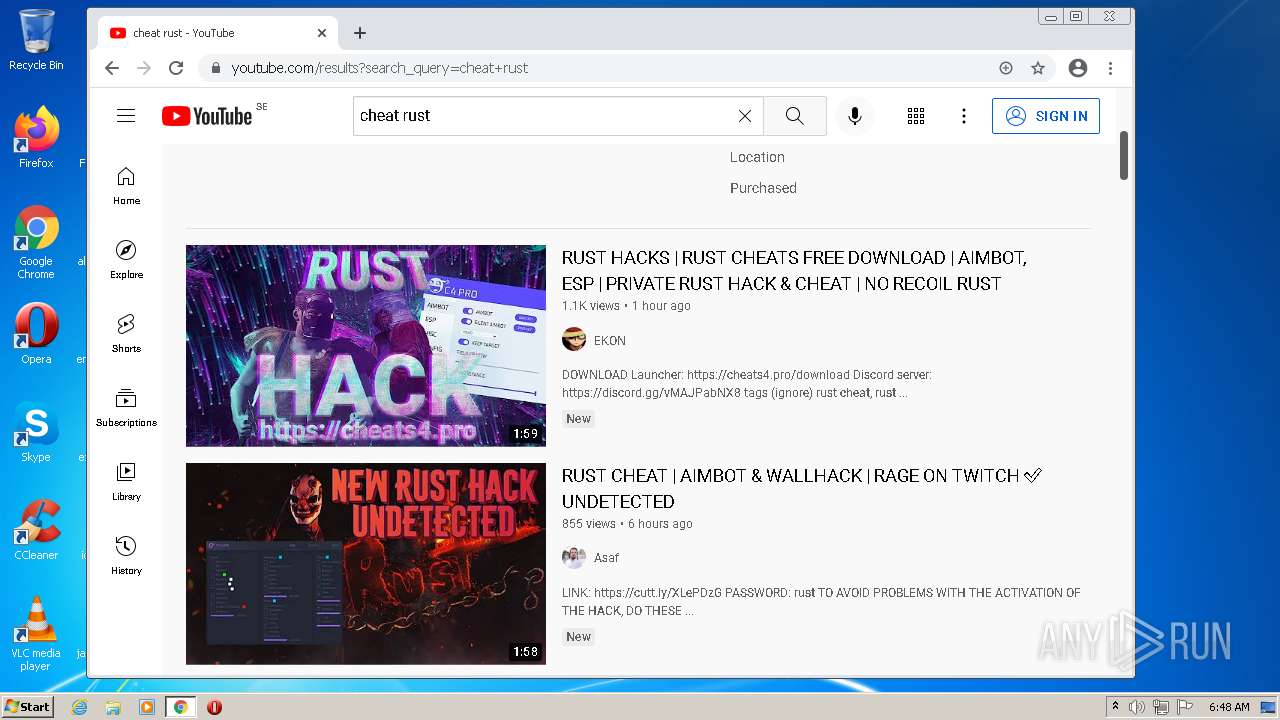1280x720 pixels.
Task: Click the SIGN IN button
Action: [1046, 116]
